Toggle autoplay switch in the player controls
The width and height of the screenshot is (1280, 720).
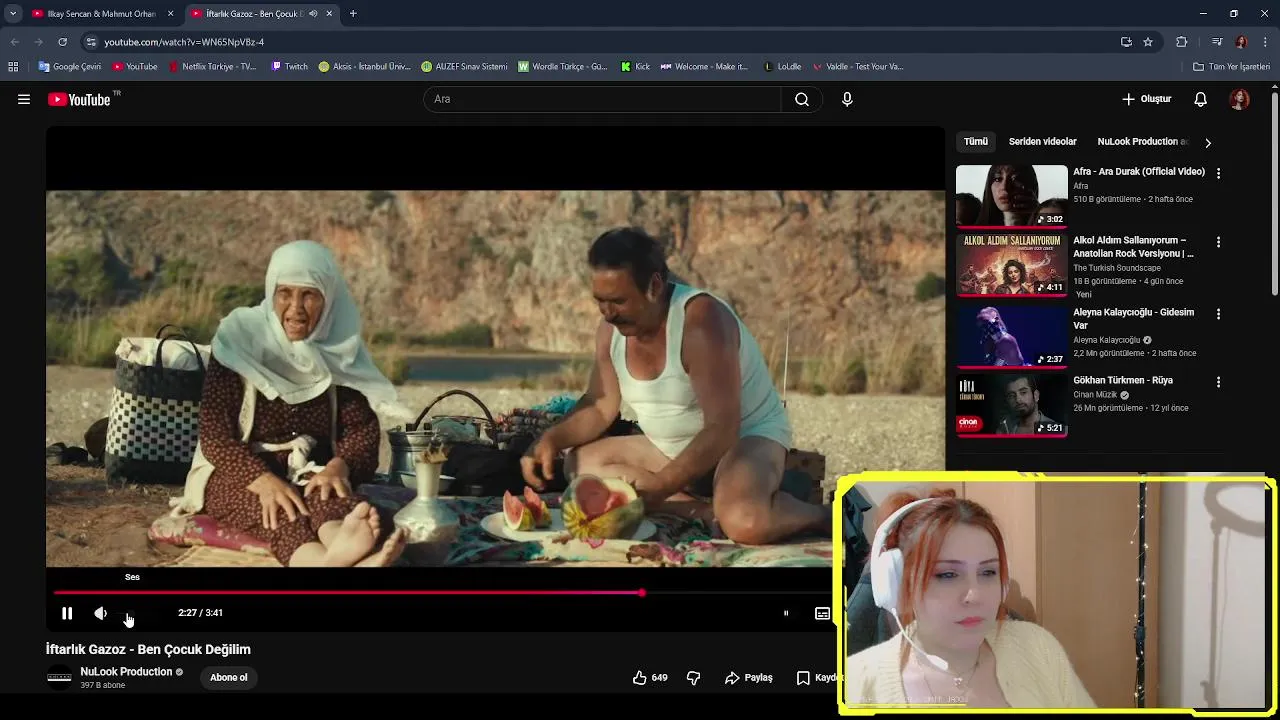(786, 613)
